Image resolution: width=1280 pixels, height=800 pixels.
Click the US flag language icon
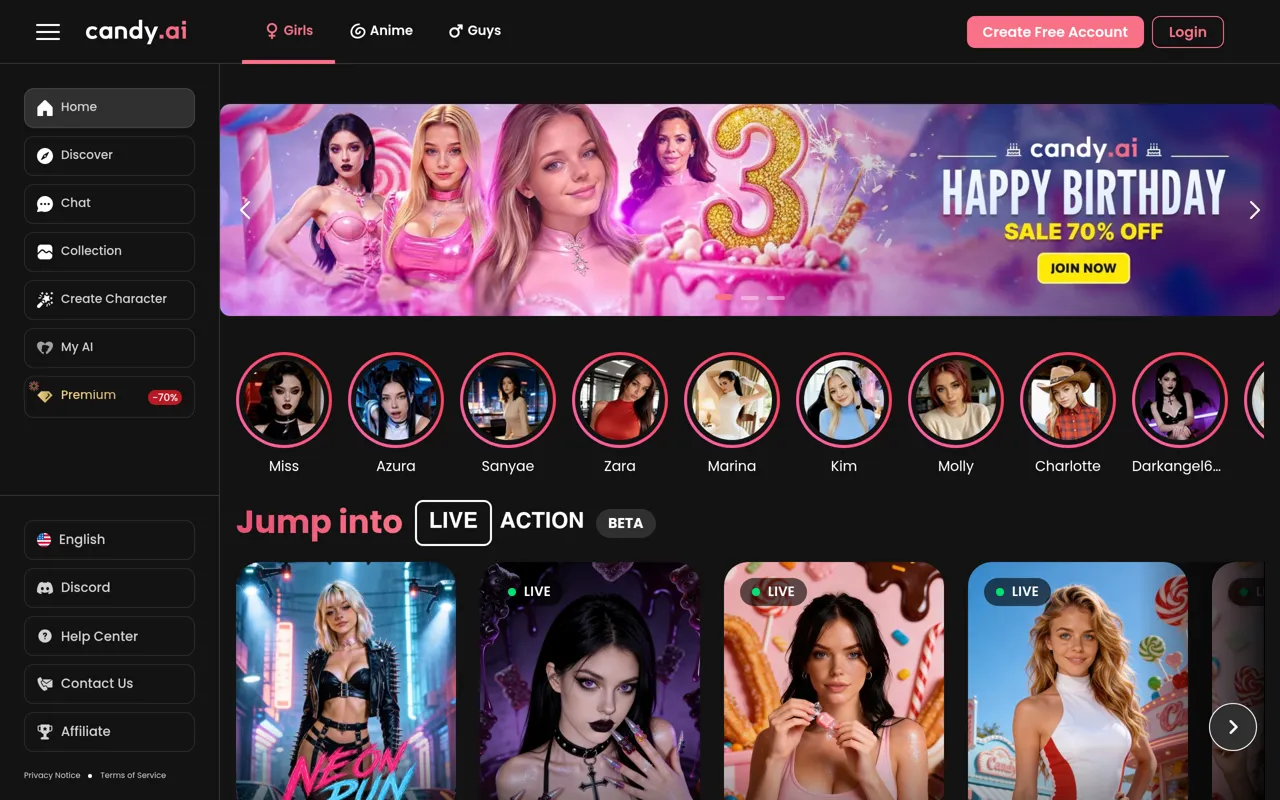(44, 540)
